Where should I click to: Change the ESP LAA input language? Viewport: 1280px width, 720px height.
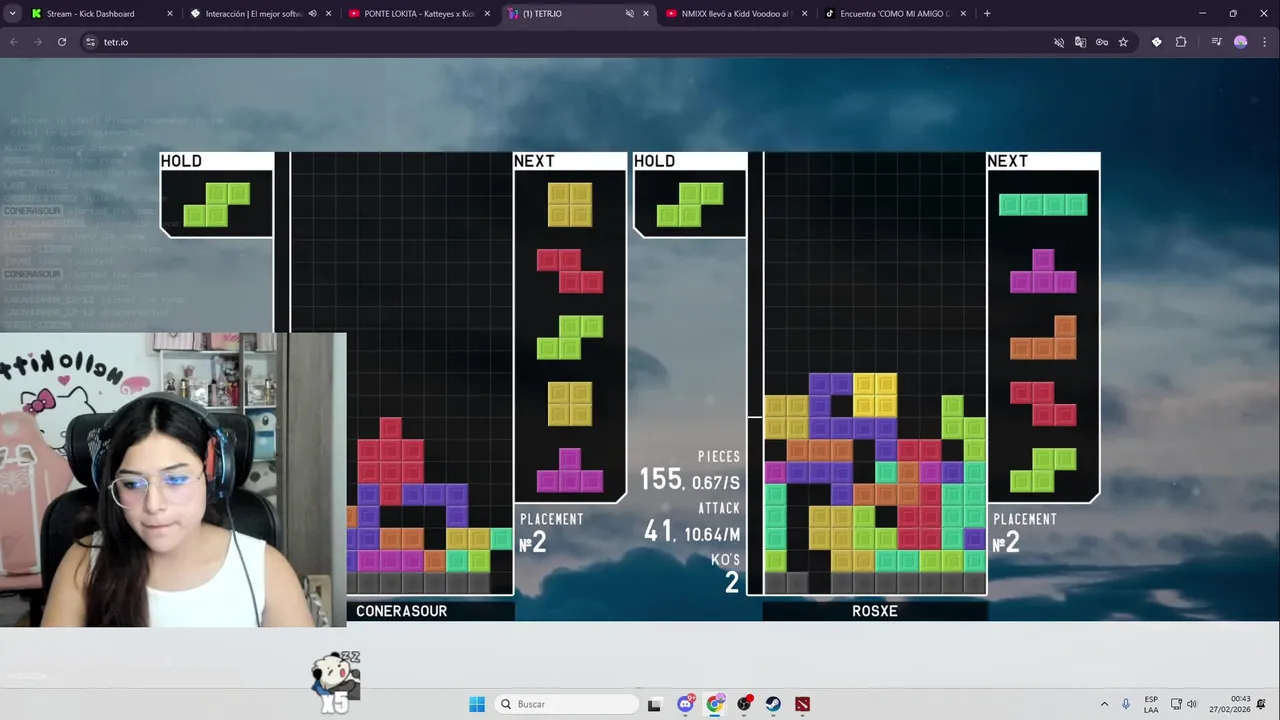pos(1151,704)
